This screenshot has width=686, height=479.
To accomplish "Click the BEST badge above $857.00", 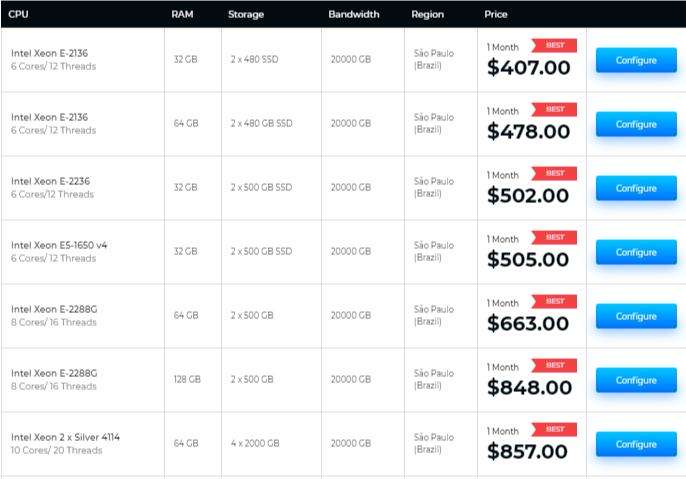I will pyautogui.click(x=555, y=429).
